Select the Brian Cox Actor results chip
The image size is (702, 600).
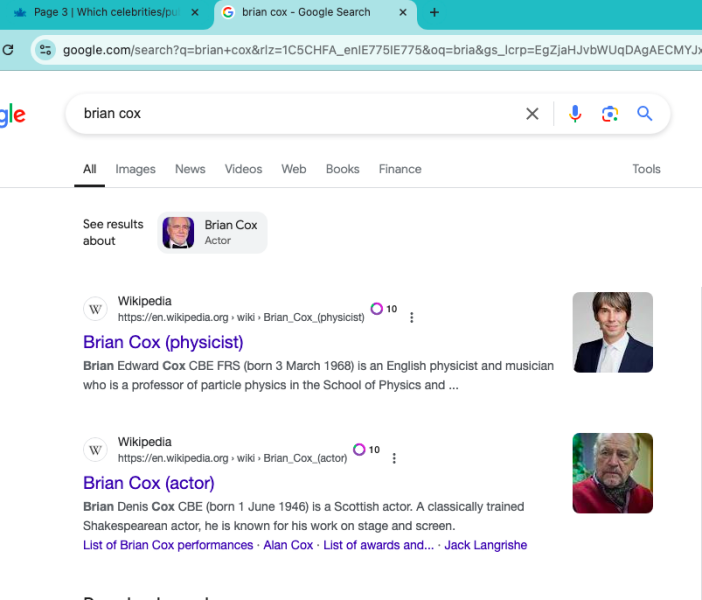coord(213,232)
